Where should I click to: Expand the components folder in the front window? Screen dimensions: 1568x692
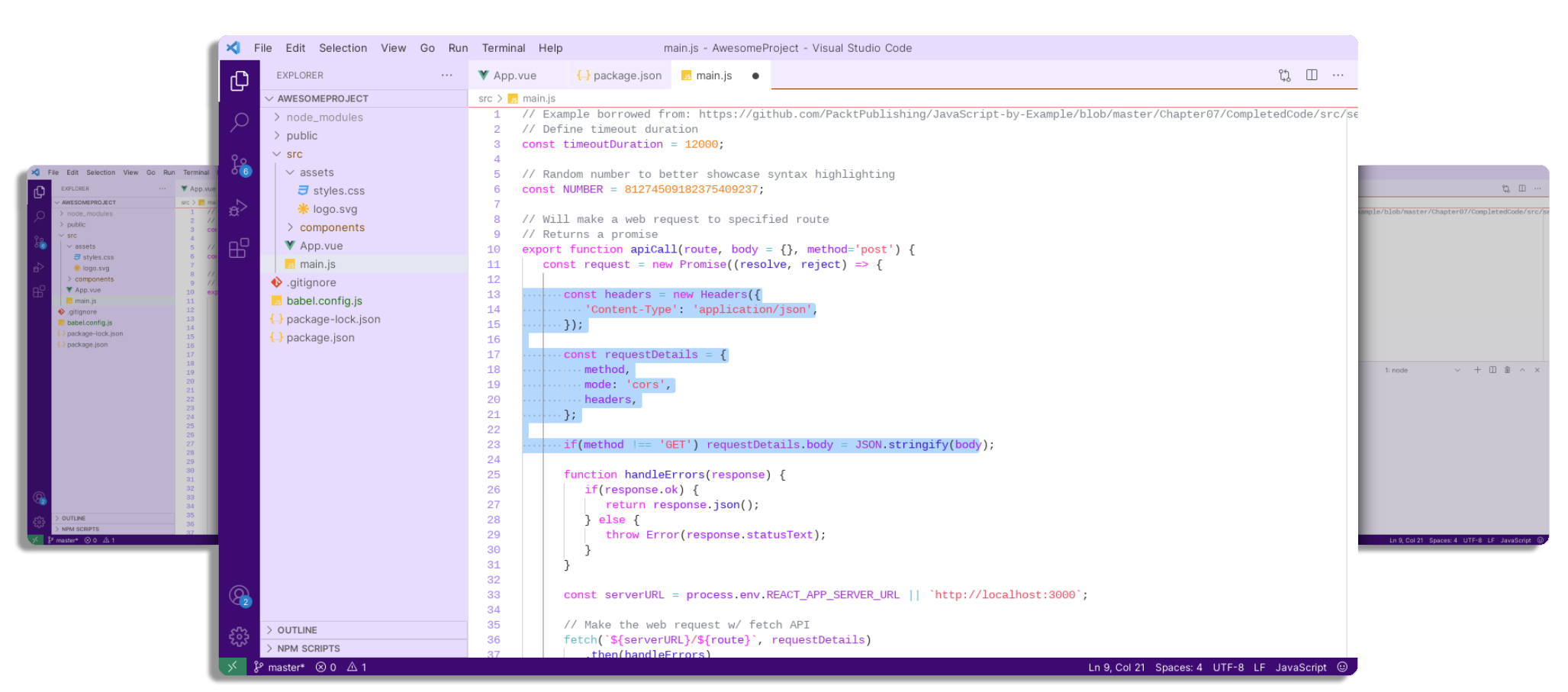coord(364,227)
